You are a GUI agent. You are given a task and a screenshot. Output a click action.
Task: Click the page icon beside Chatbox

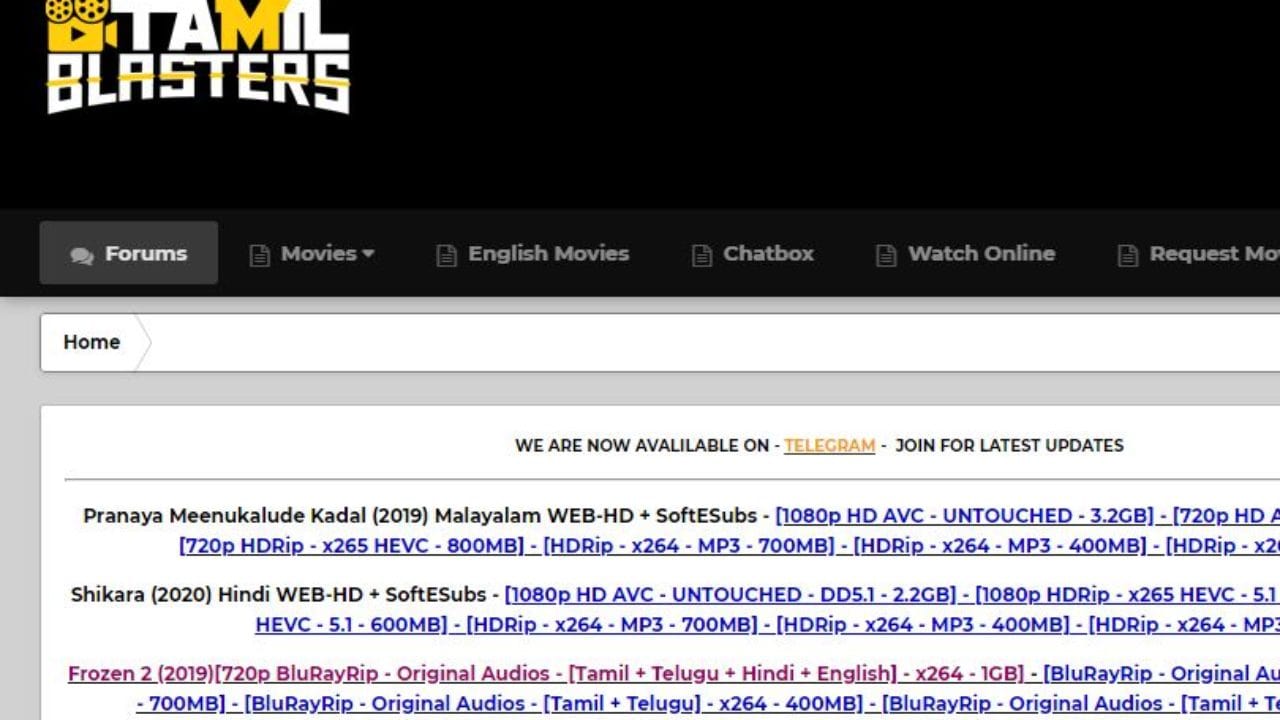pos(702,255)
